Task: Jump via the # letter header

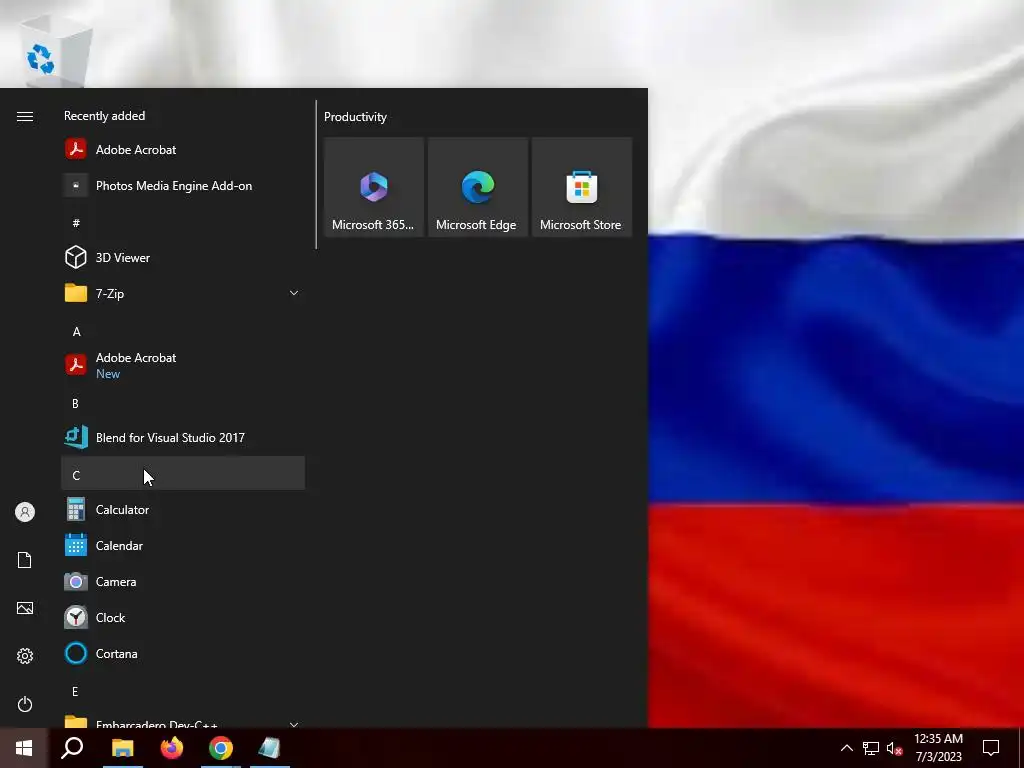Action: click(x=183, y=223)
